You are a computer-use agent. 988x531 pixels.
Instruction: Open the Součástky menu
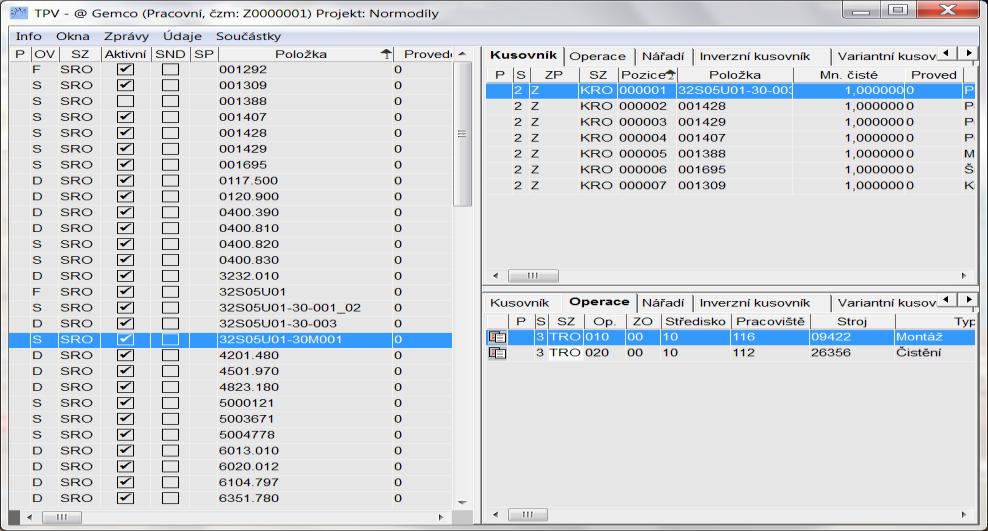click(x=248, y=36)
